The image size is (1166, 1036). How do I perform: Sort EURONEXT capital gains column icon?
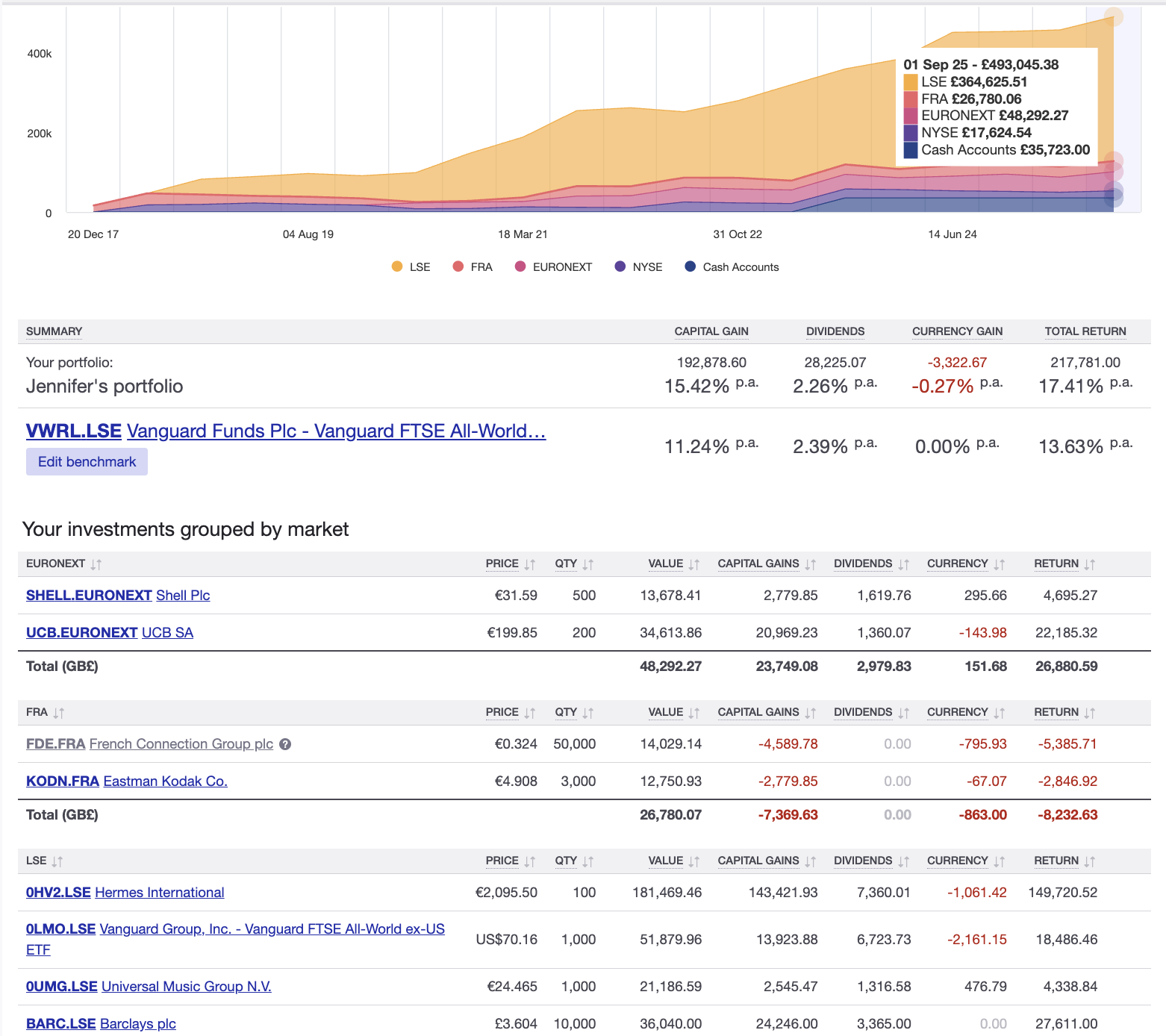(810, 564)
